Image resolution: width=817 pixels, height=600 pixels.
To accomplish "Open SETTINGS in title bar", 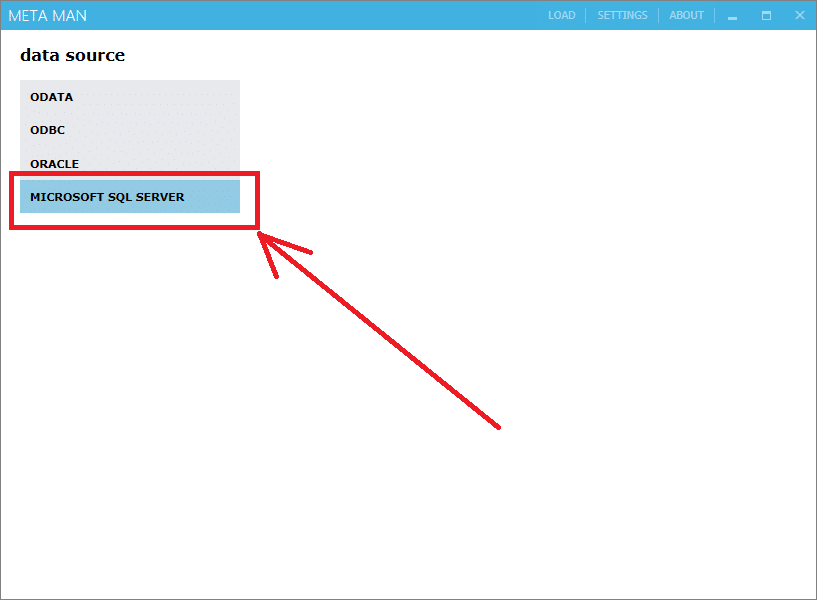I will [x=622, y=15].
